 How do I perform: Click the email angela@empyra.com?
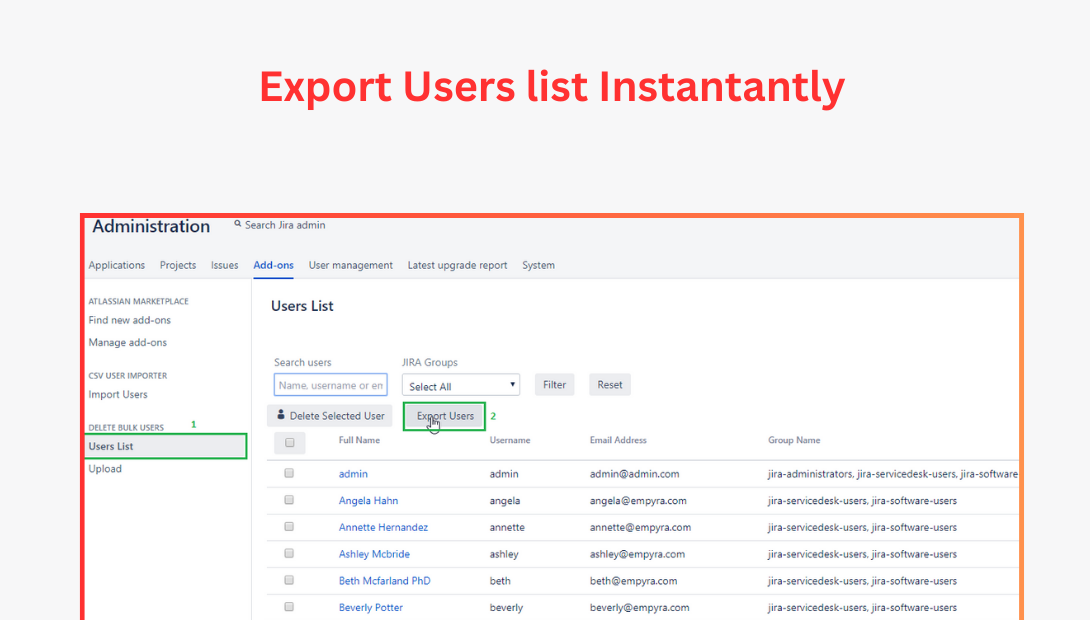coord(638,500)
